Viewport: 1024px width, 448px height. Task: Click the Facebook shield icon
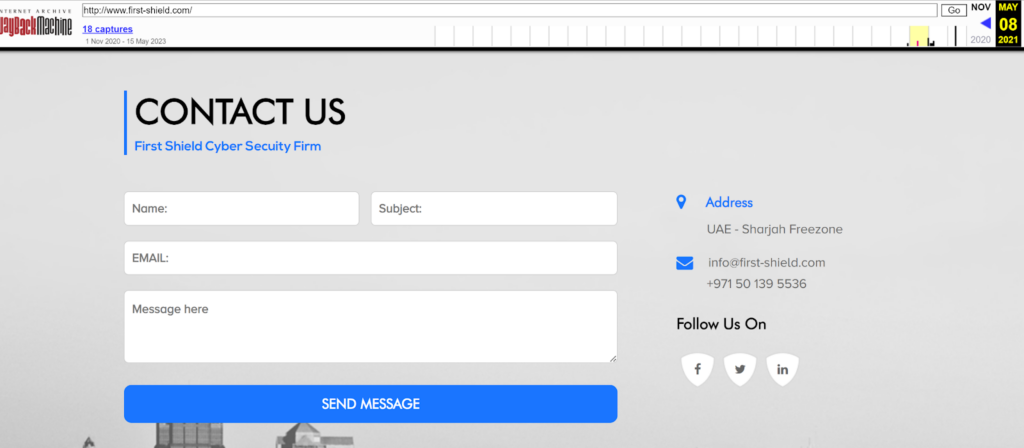[x=697, y=369]
